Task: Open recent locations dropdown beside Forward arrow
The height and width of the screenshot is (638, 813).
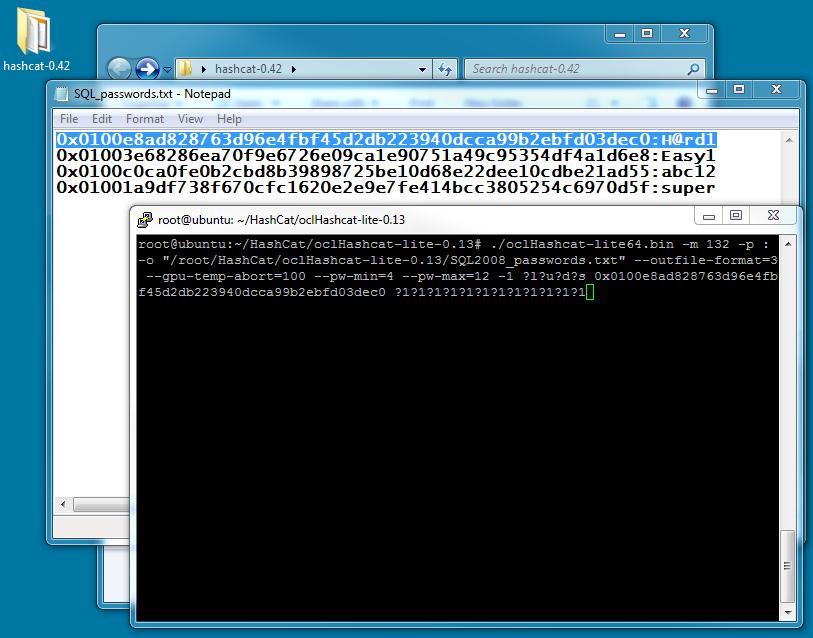Action: (167, 69)
